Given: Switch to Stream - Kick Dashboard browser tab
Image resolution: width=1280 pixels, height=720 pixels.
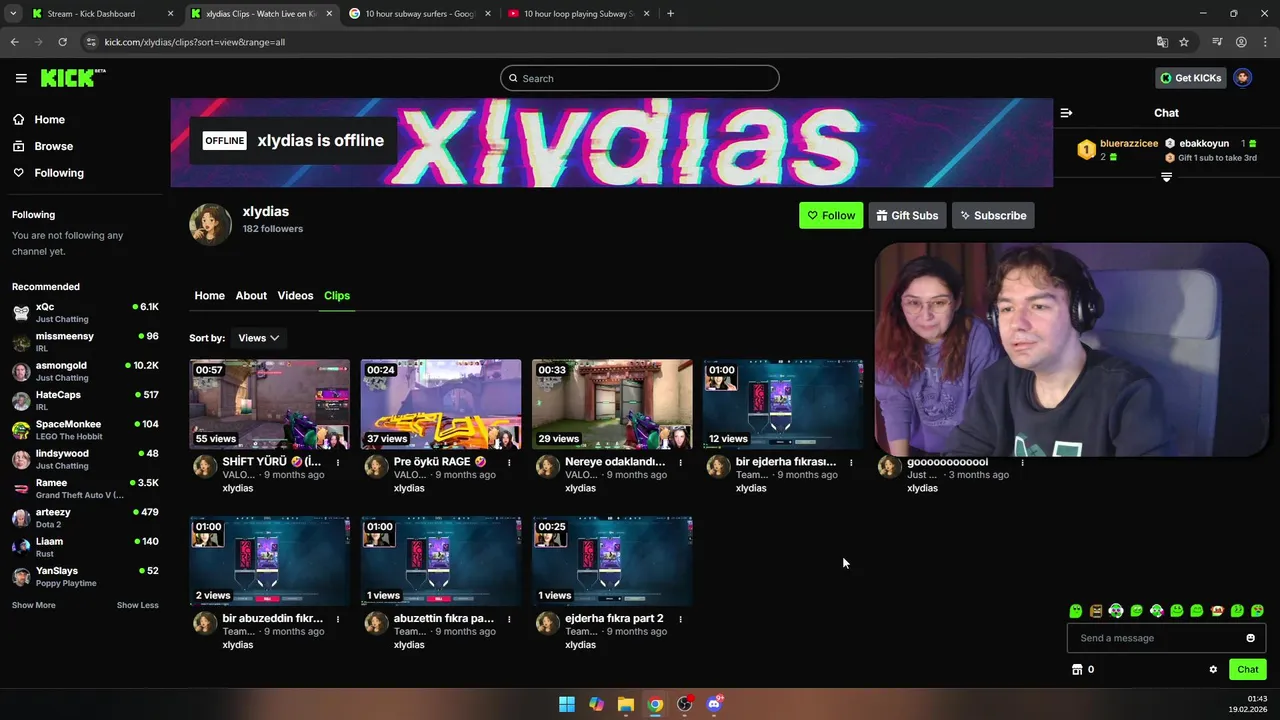Looking at the screenshot, I should tap(102, 14).
